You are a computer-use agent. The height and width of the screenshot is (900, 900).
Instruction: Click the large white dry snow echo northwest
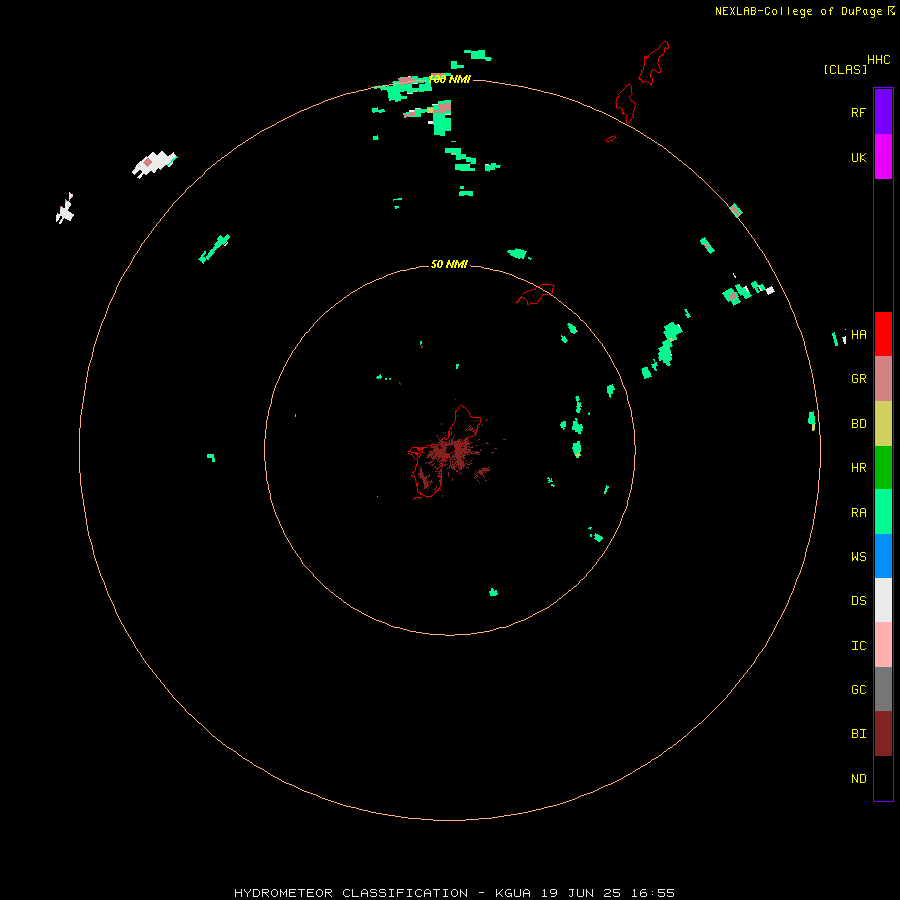[154, 164]
